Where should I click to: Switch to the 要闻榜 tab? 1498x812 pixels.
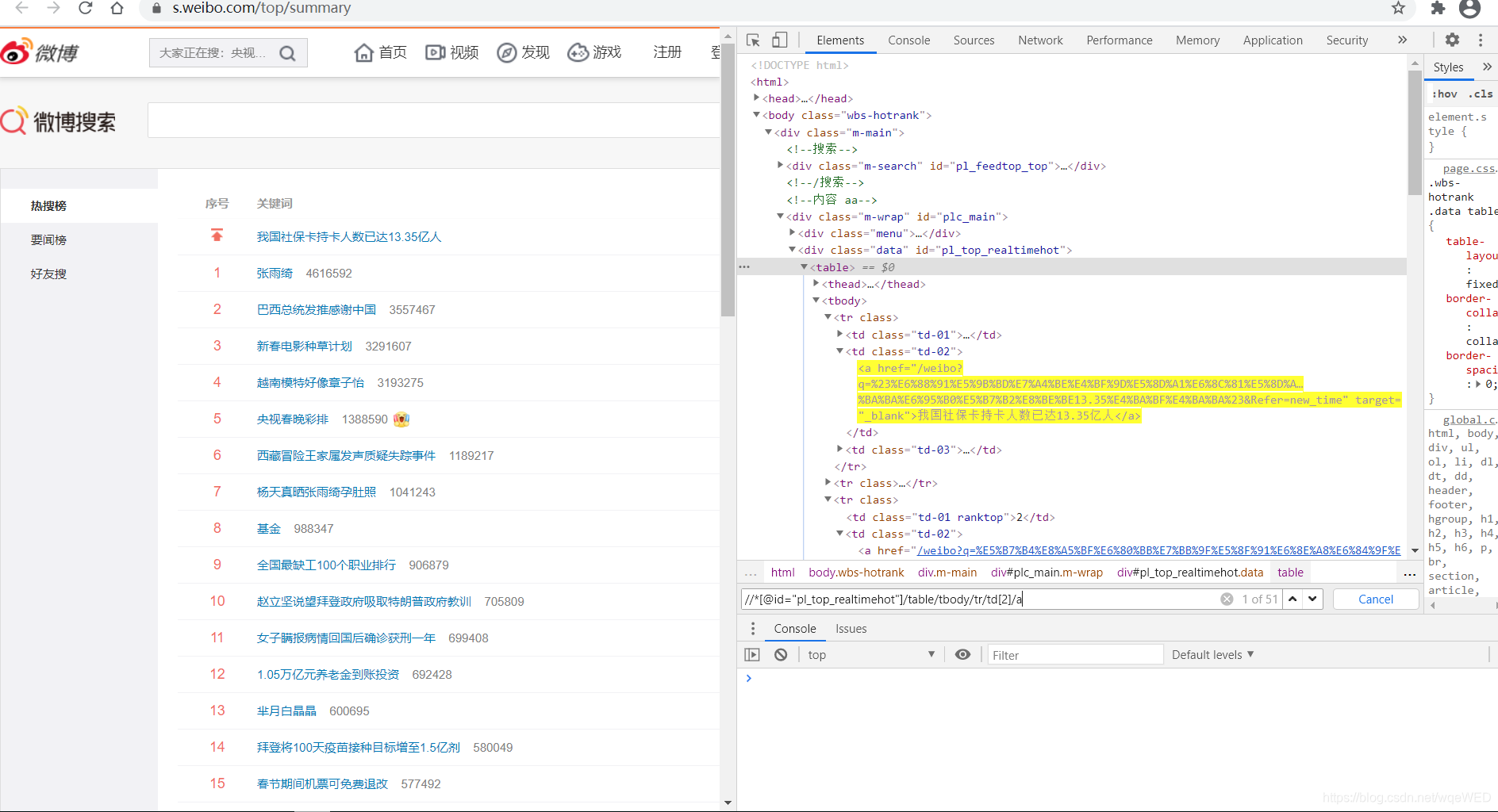(x=48, y=239)
